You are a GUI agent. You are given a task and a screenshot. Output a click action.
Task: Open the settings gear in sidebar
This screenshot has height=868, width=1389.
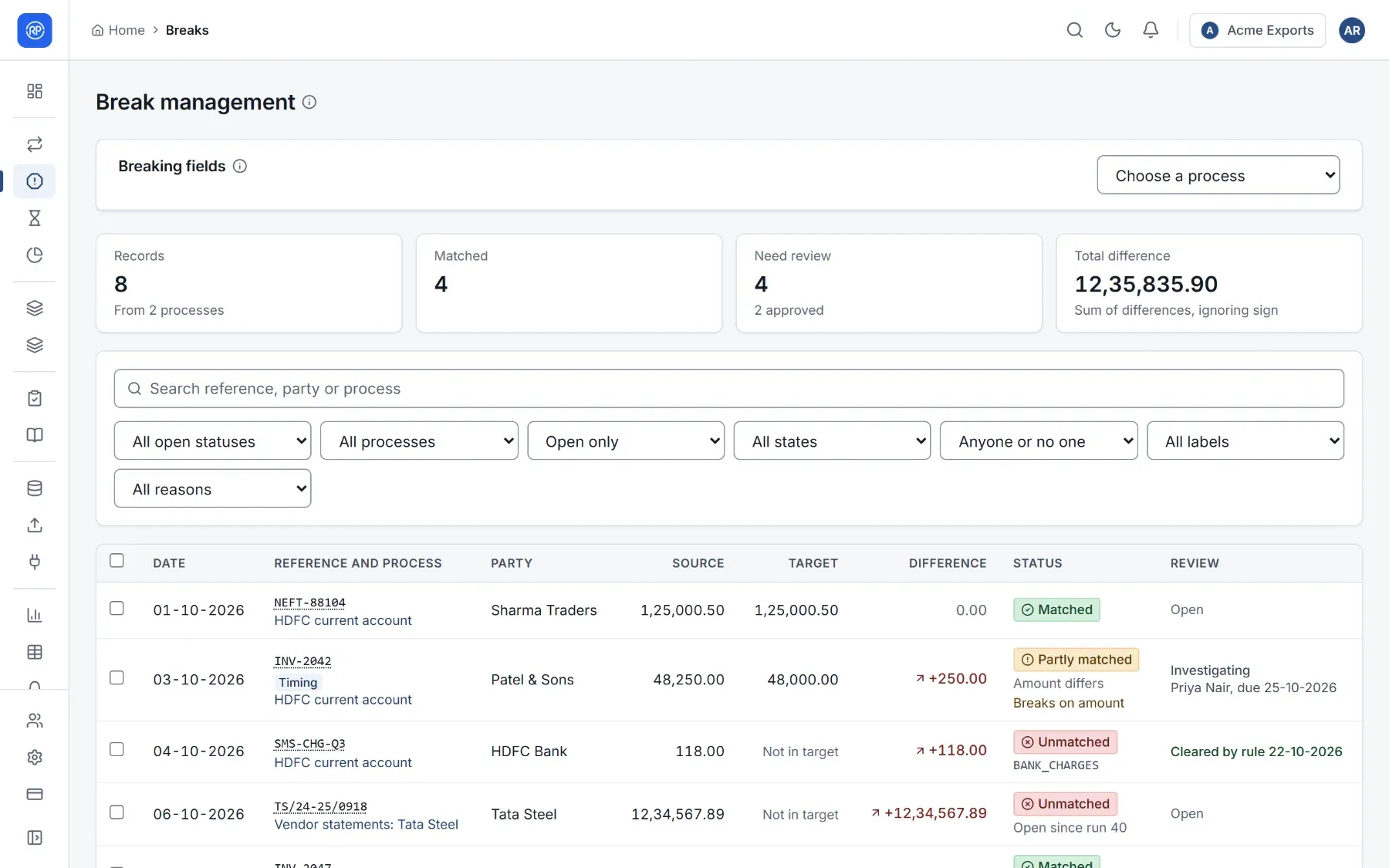[x=35, y=758]
